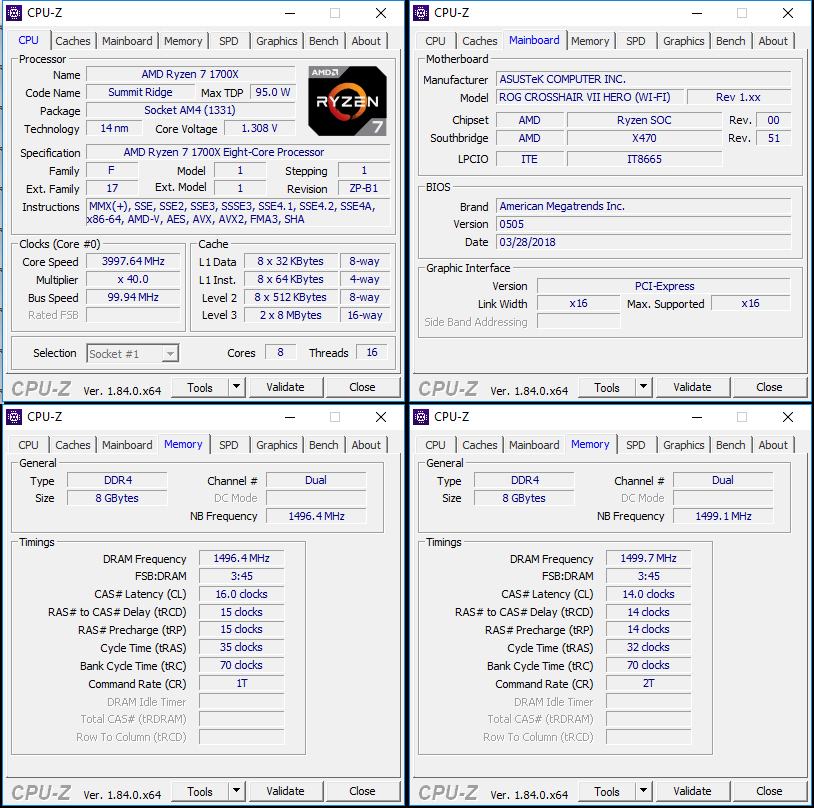Screen dimensions: 814x808
Task: Click the Command Rate value 2T
Action: coord(648,683)
